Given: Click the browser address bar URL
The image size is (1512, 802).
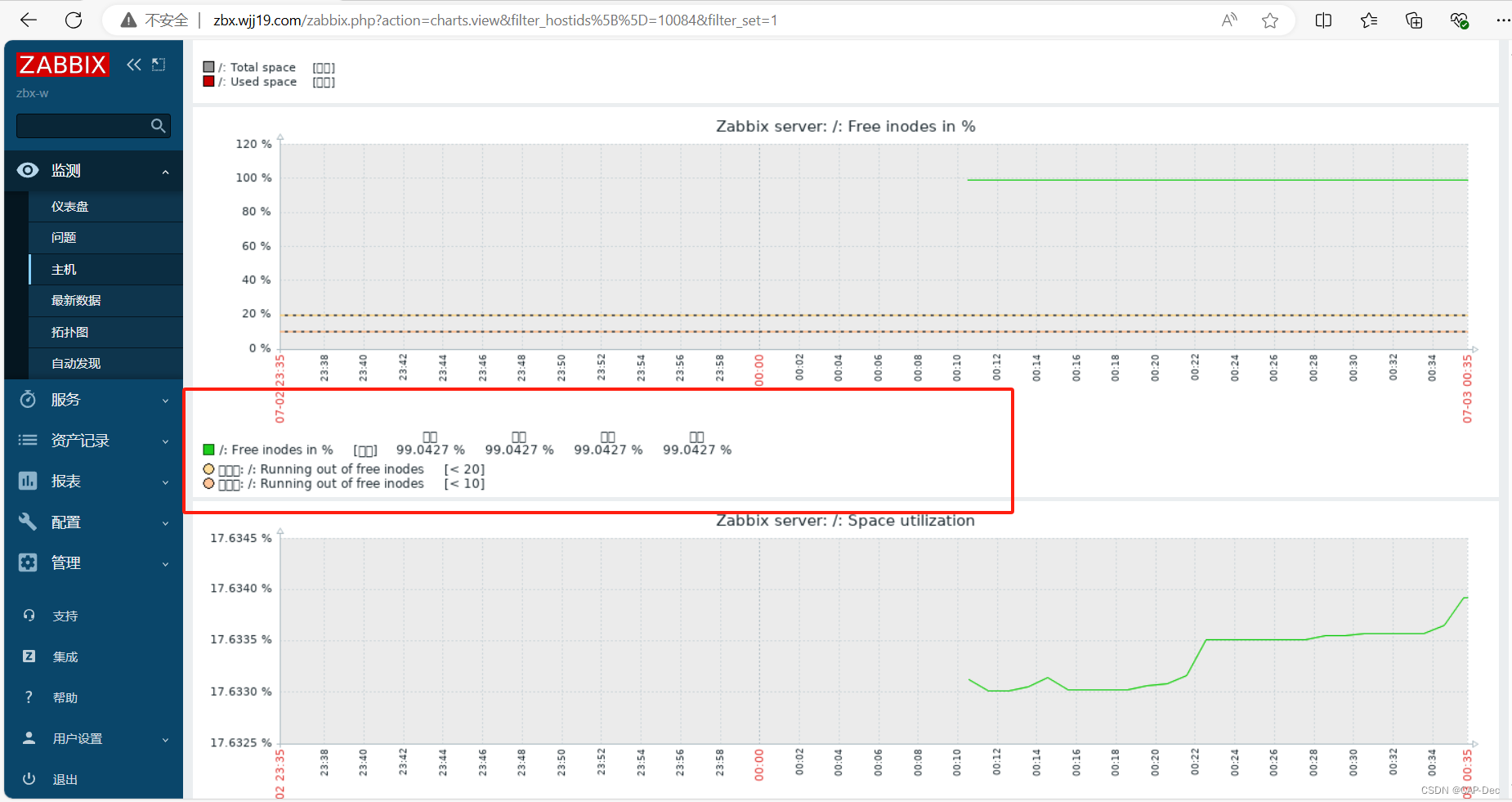Looking at the screenshot, I should tap(495, 20).
